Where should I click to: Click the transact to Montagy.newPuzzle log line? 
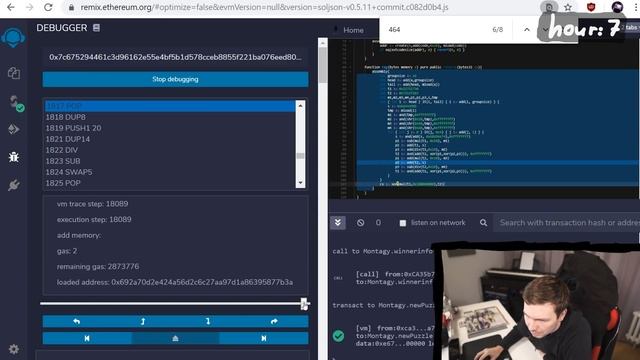pyautogui.click(x=383, y=305)
